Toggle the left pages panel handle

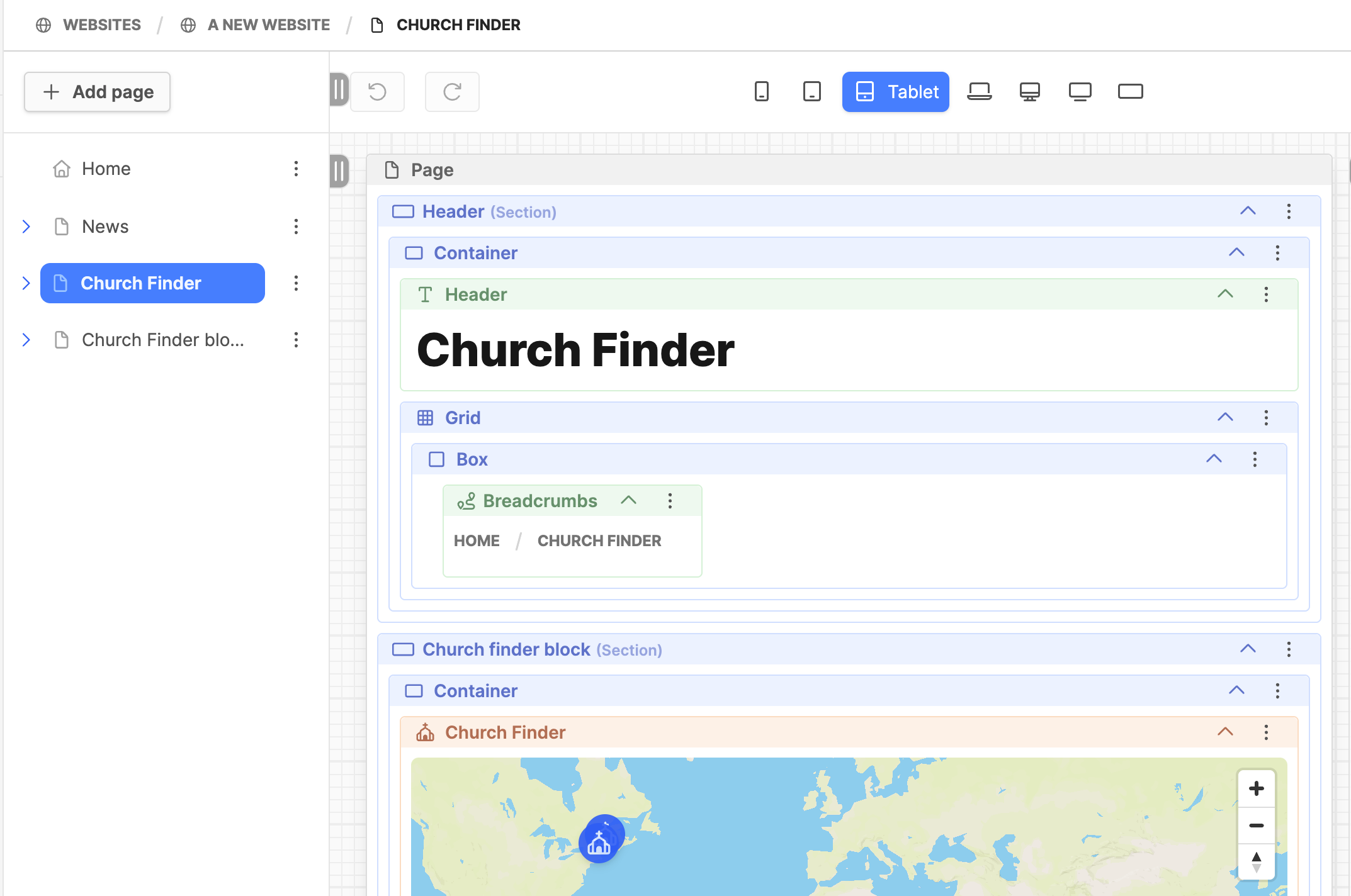(x=339, y=89)
